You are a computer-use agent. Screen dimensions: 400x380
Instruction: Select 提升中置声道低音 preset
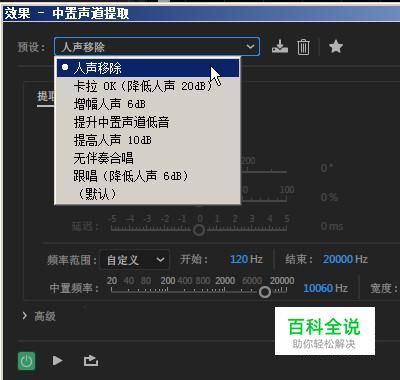pos(148,122)
